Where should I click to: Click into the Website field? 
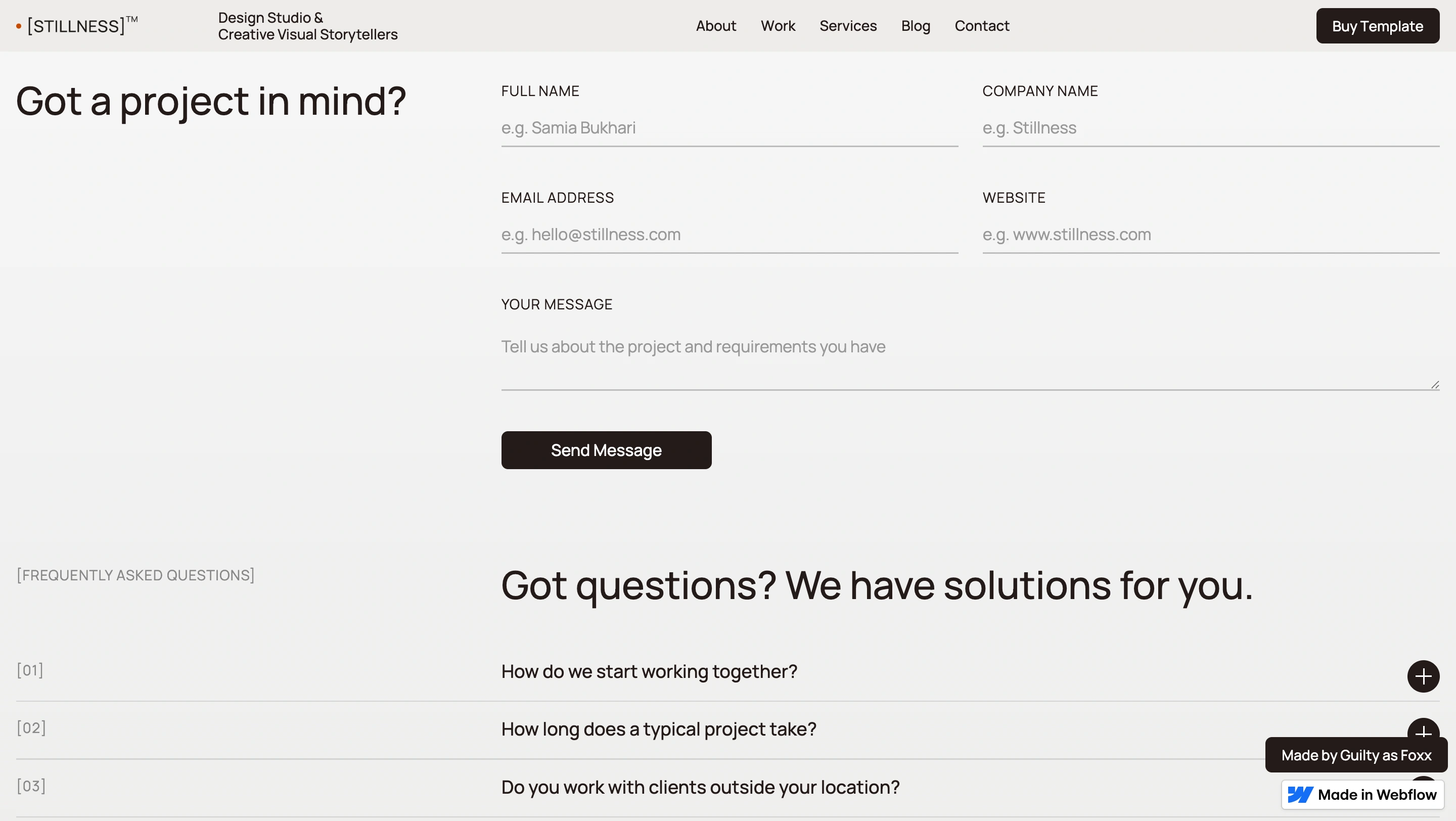tap(1211, 235)
